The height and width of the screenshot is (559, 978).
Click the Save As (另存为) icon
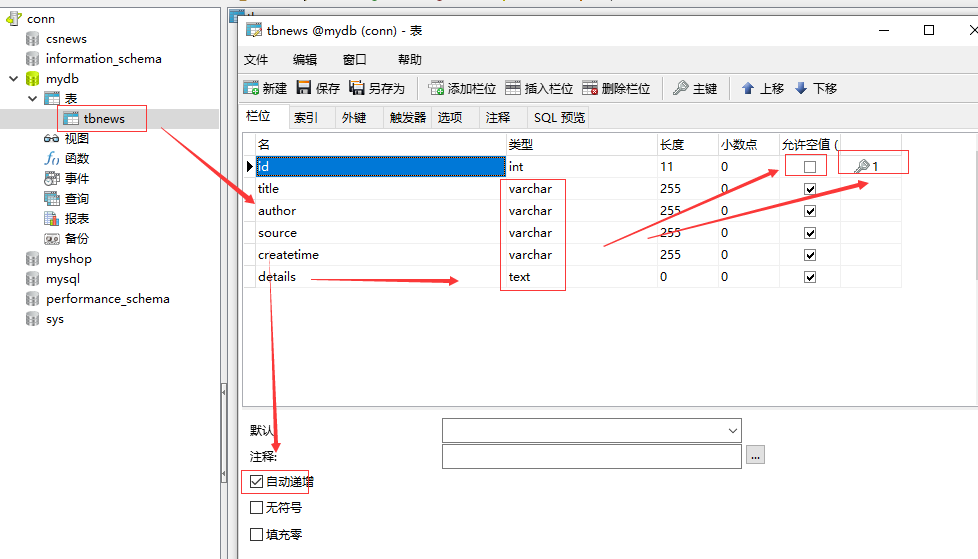point(357,88)
